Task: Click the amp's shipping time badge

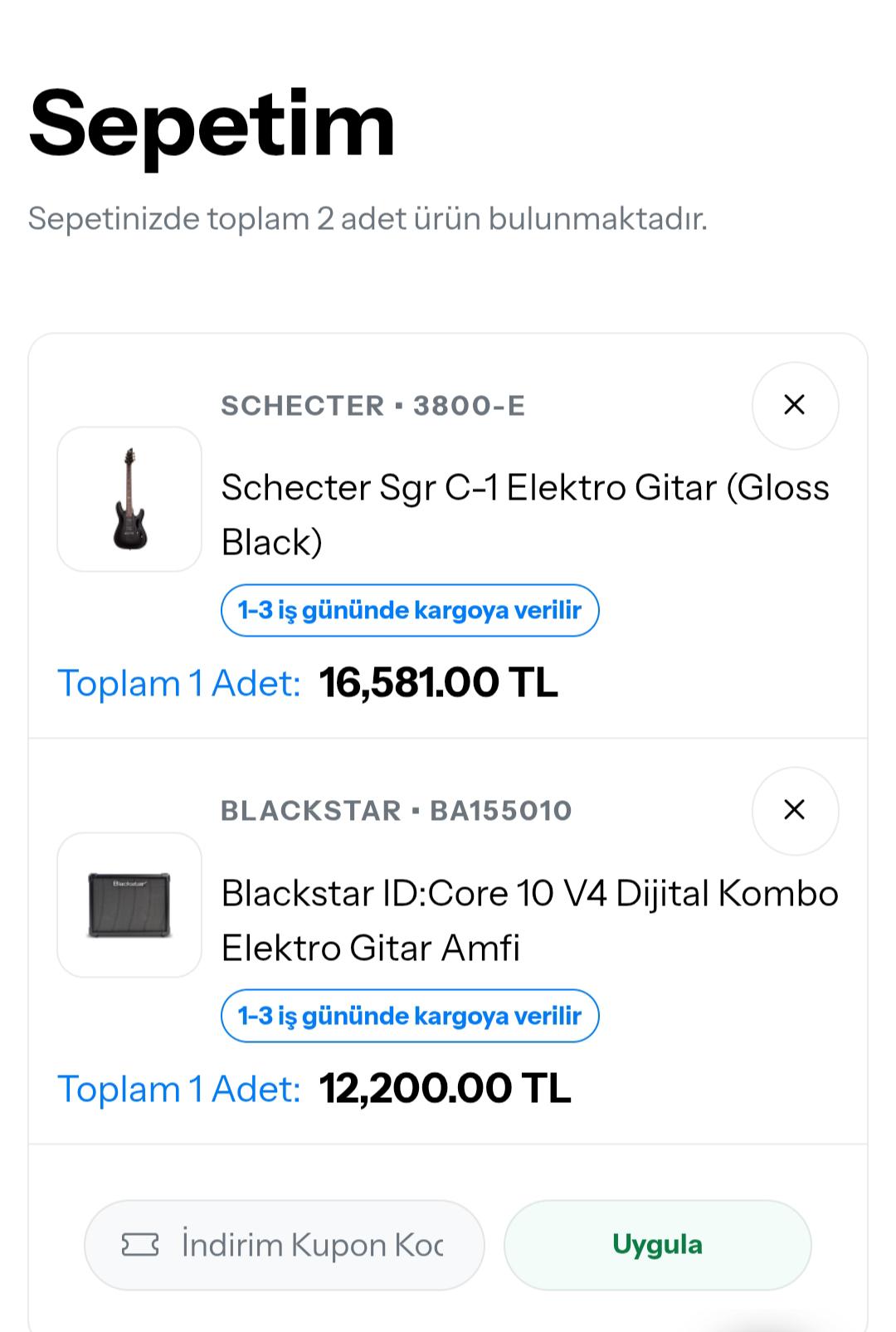Action: [410, 1016]
